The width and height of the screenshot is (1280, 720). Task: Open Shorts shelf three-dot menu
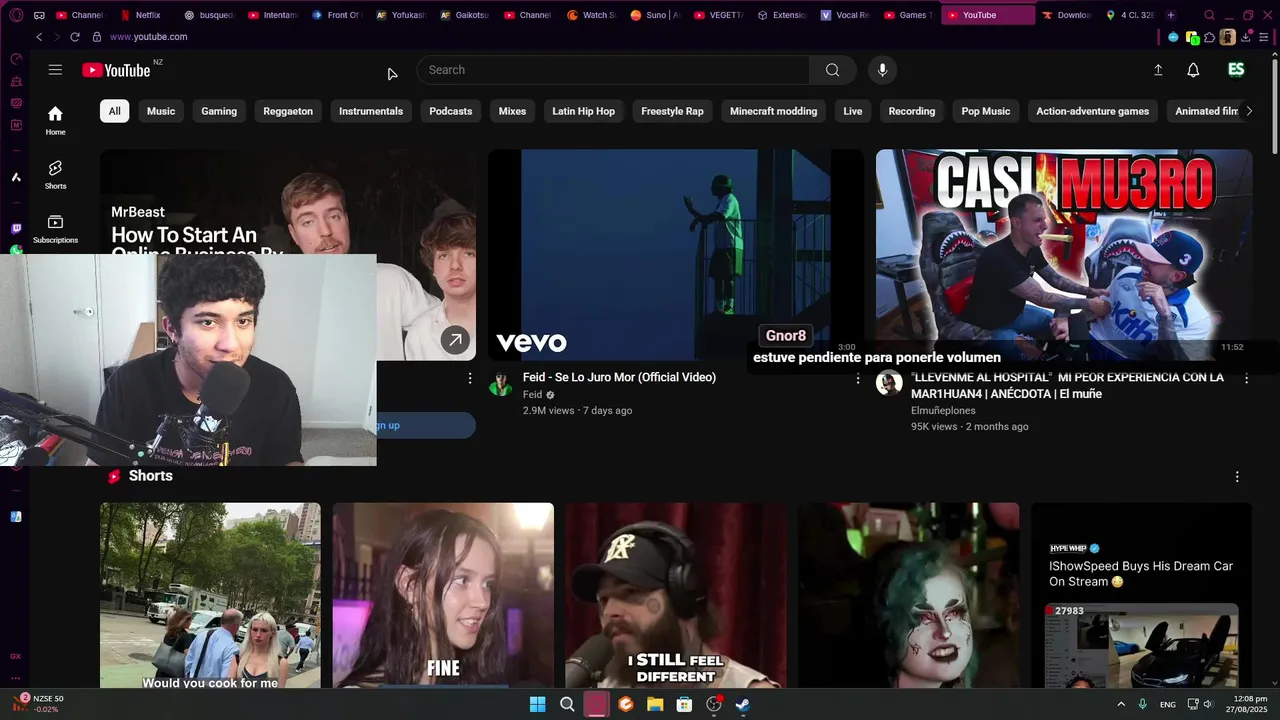click(1237, 477)
